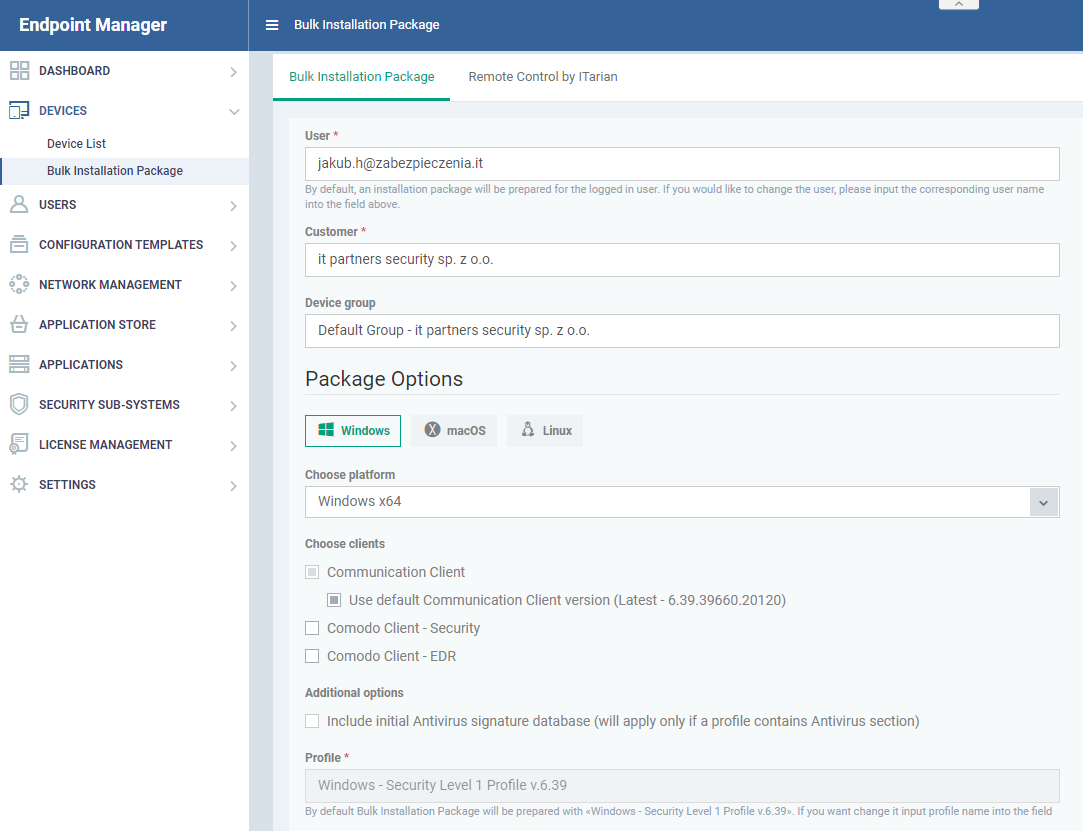Click the Devices menu label
Screen dimensions: 1083x831
[x=63, y=111]
